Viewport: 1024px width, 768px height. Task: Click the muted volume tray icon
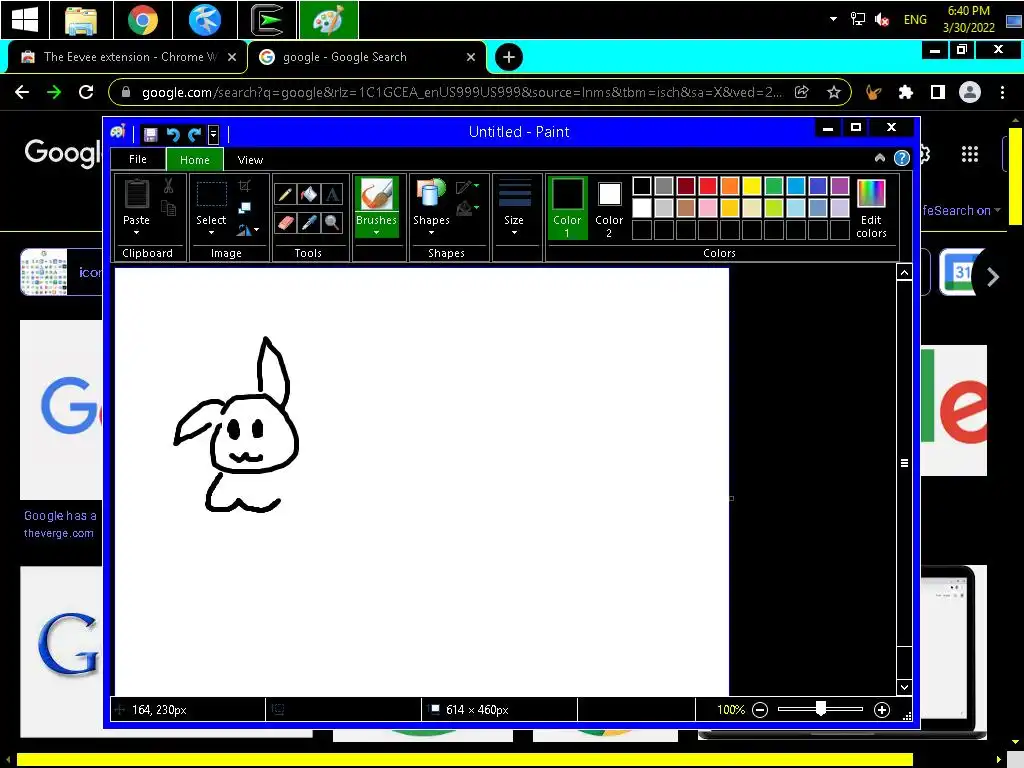coord(882,20)
